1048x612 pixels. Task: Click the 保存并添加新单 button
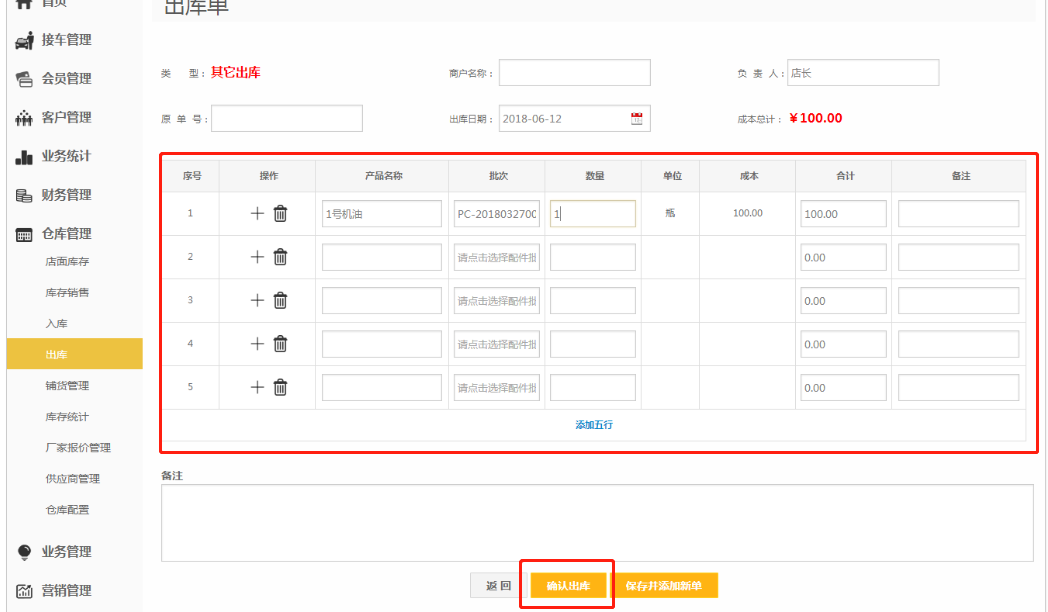click(666, 586)
